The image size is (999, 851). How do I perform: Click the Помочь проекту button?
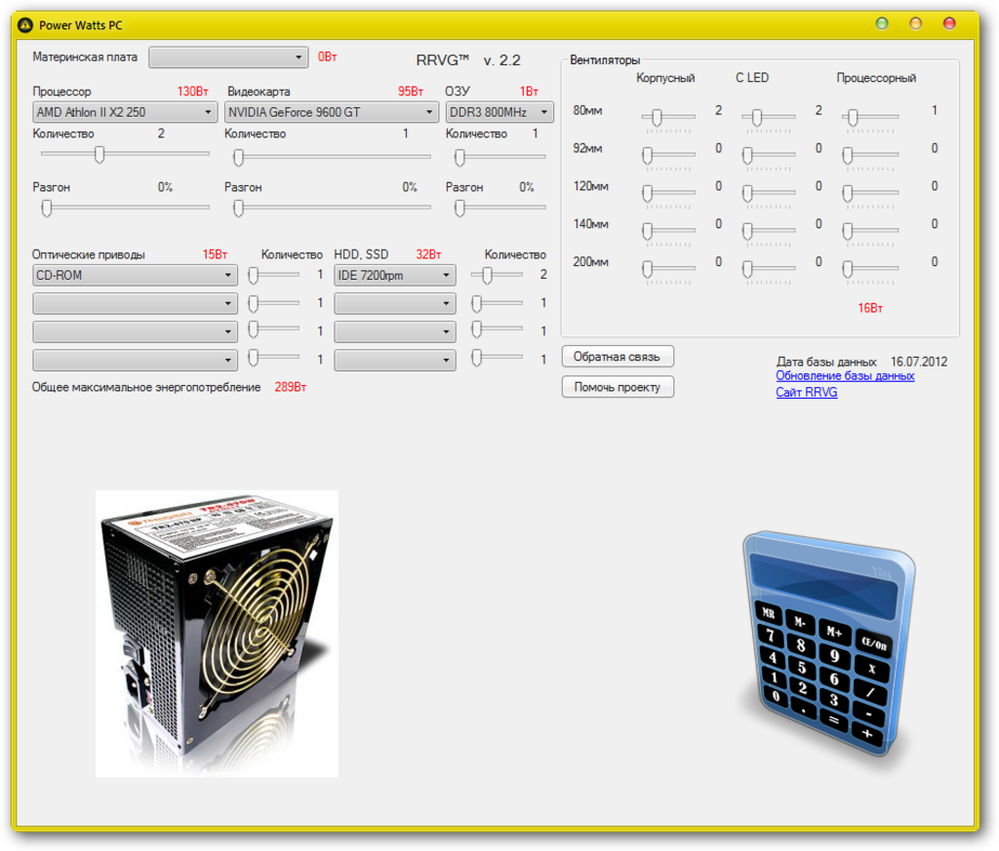(618, 387)
